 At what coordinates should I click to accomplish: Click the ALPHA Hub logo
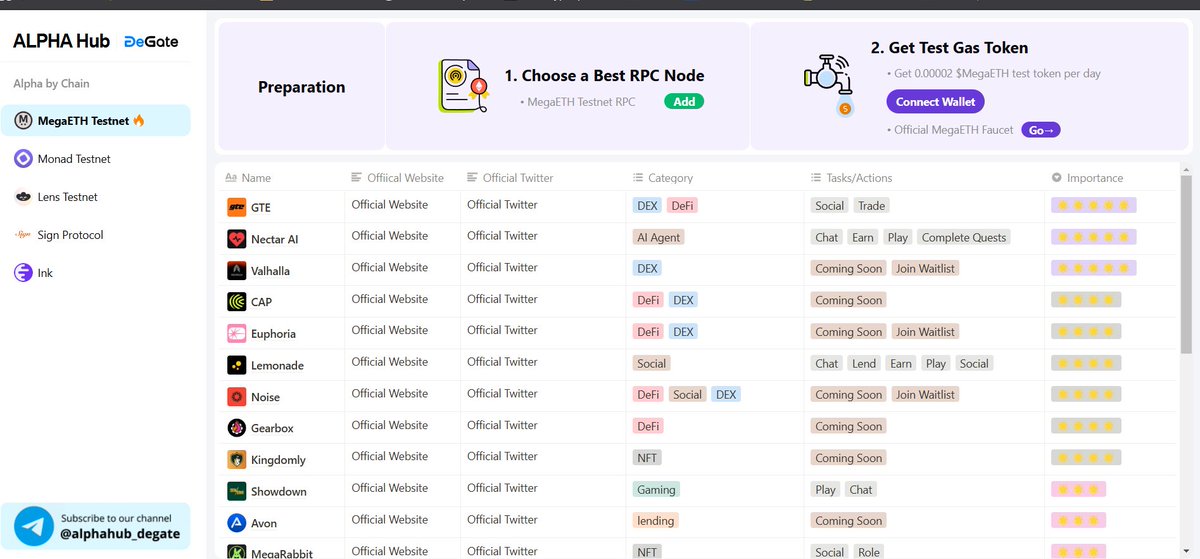[x=62, y=41]
